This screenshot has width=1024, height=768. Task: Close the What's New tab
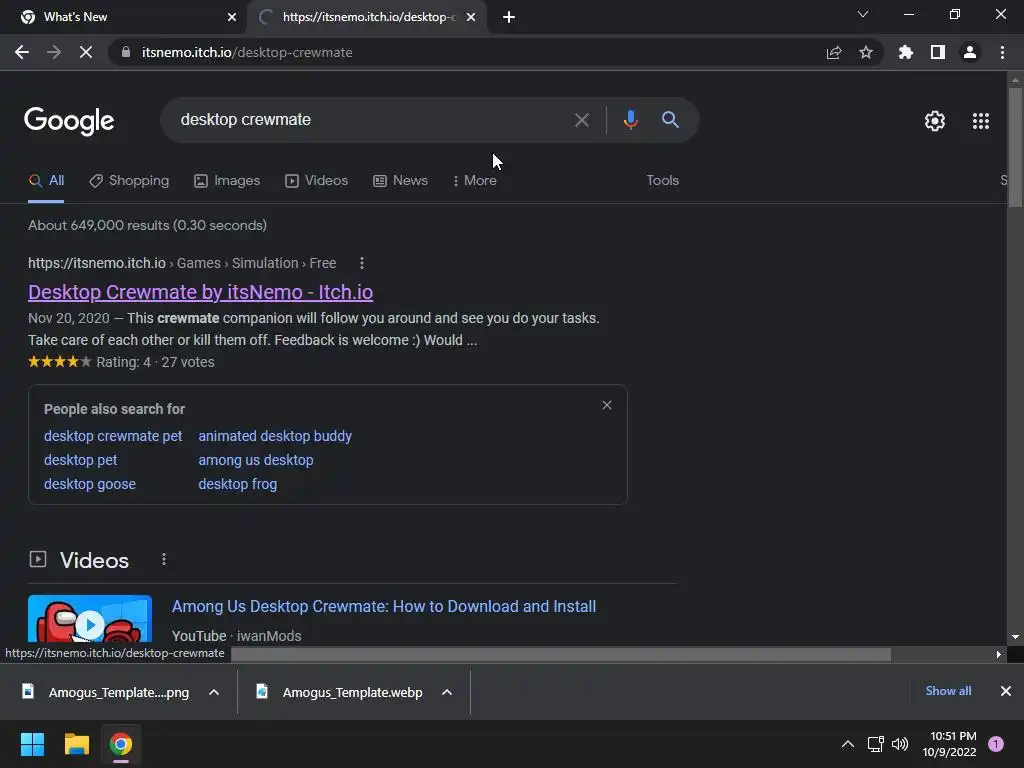click(232, 17)
